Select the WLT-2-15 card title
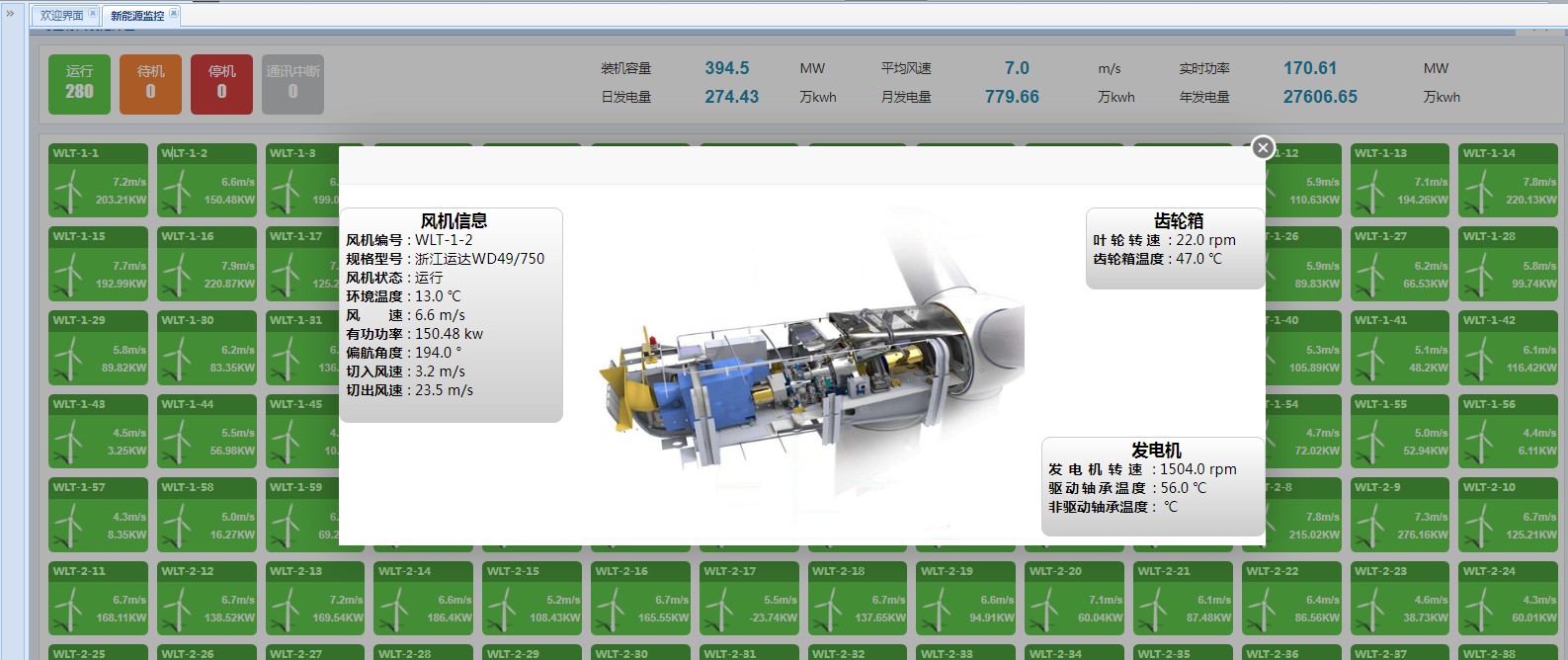This screenshot has width=1568, height=660. 514,571
